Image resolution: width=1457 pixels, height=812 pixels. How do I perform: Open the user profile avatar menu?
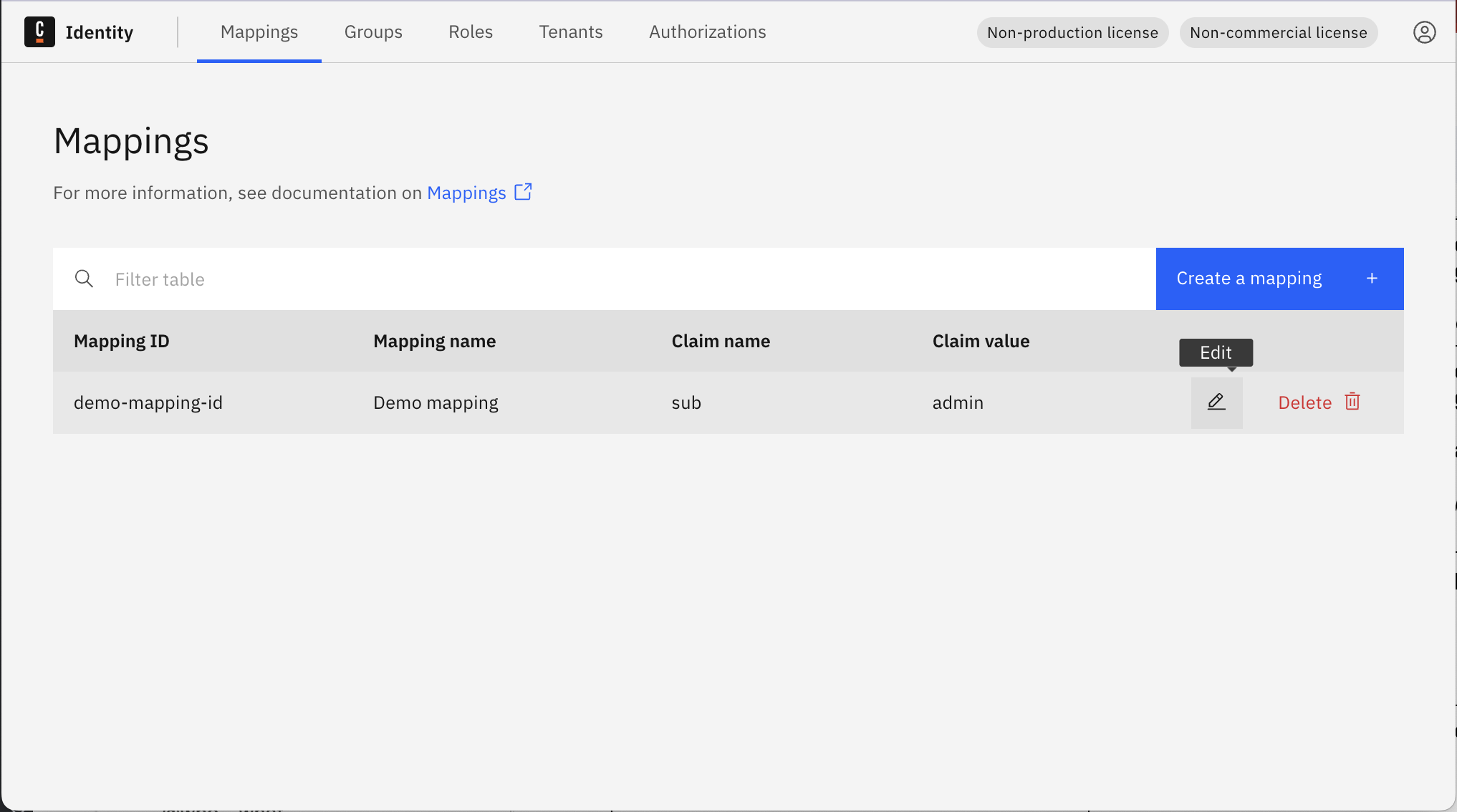[1424, 32]
